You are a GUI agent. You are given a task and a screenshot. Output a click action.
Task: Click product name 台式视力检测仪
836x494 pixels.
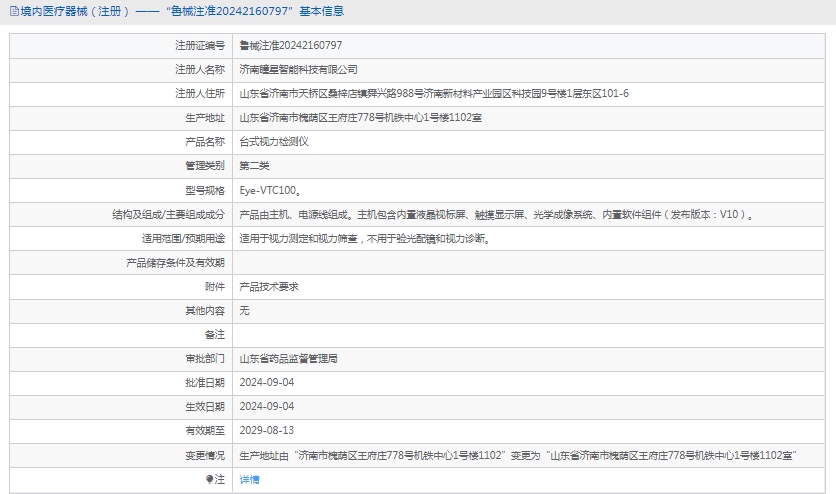pyautogui.click(x=273, y=141)
